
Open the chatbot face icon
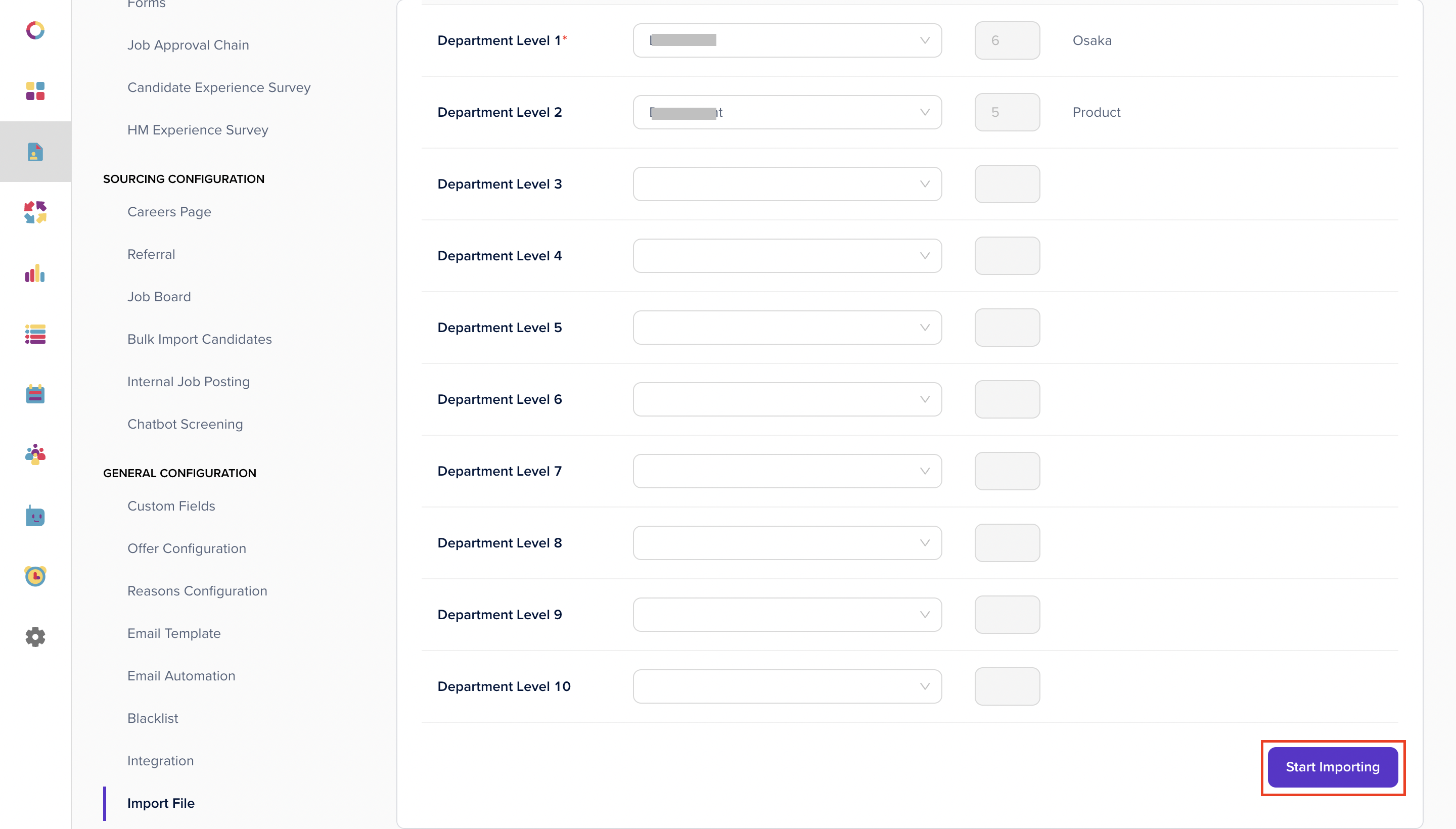(x=35, y=516)
